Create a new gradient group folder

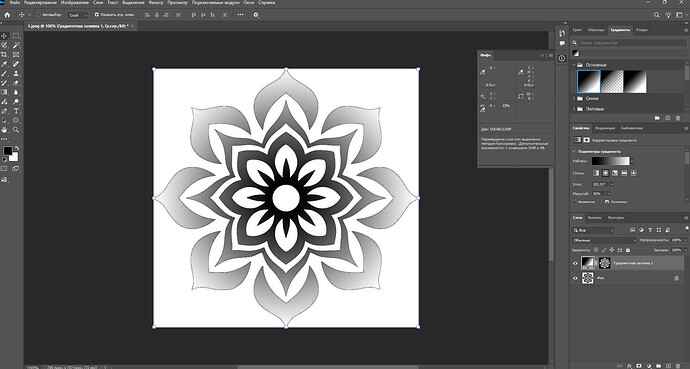pyautogui.click(x=657, y=118)
